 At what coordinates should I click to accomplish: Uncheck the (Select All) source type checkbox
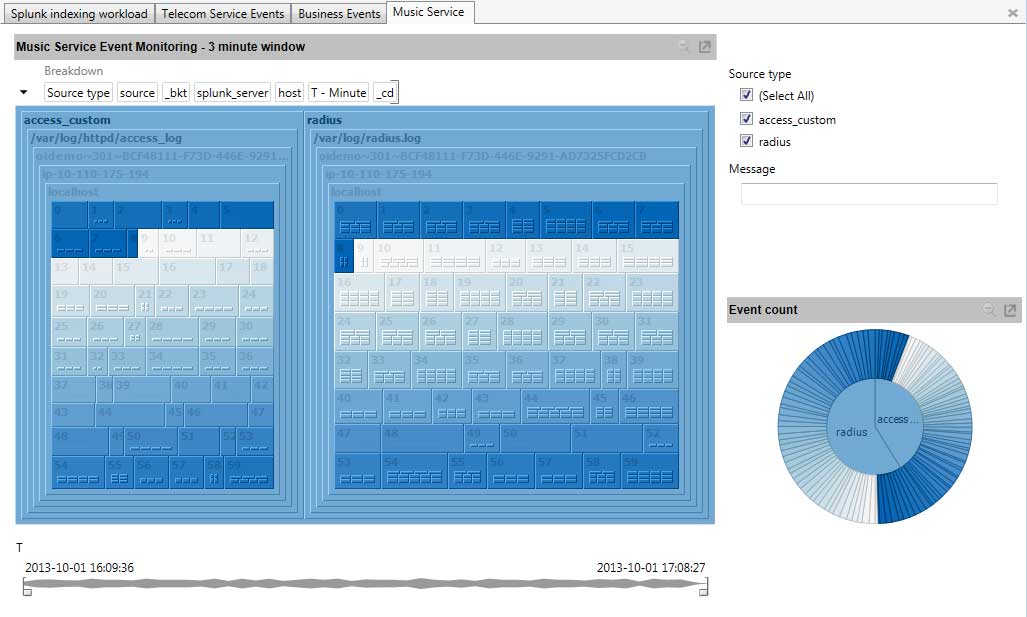[746, 95]
